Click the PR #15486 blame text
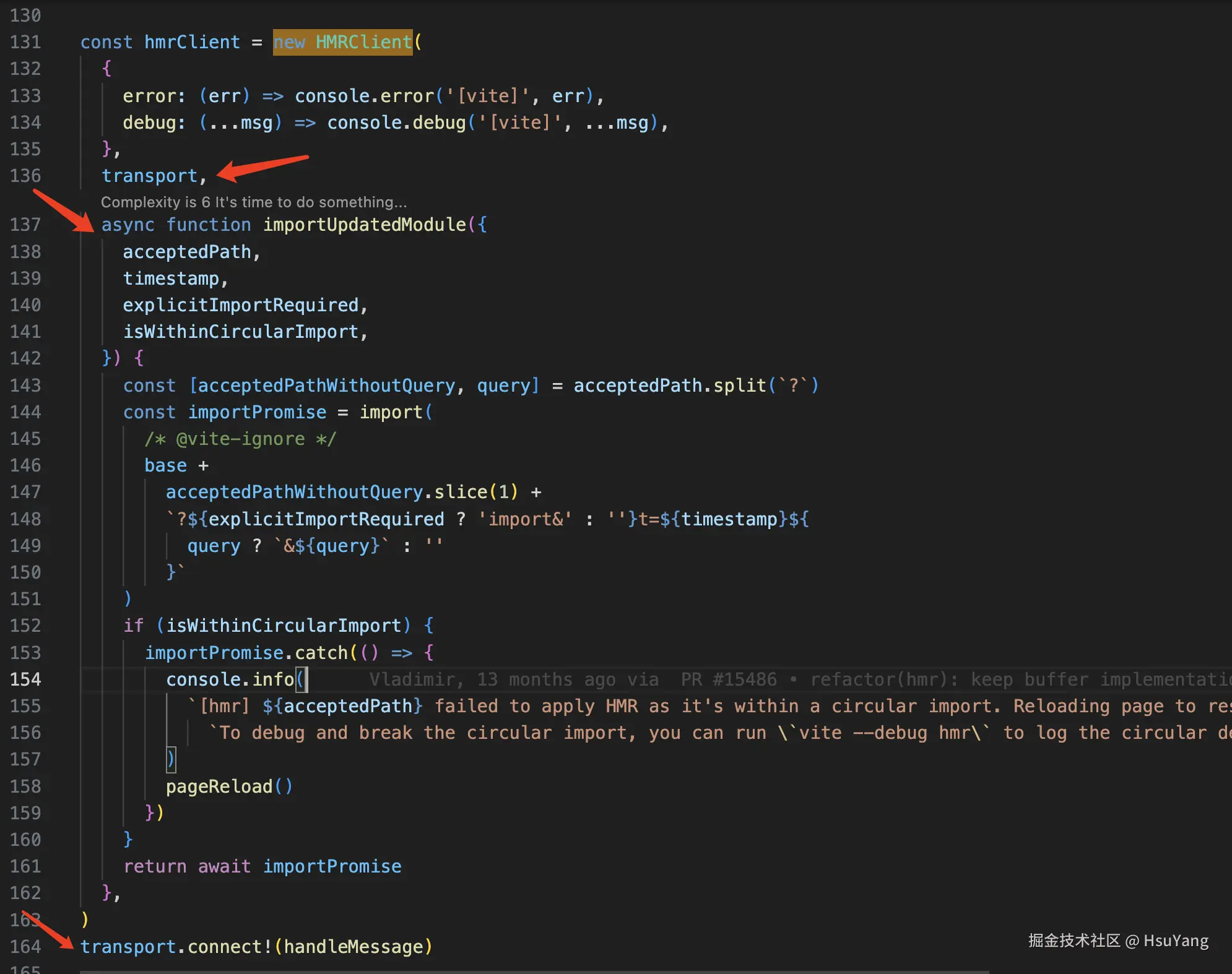Viewport: 1232px width, 974px height. [x=729, y=679]
